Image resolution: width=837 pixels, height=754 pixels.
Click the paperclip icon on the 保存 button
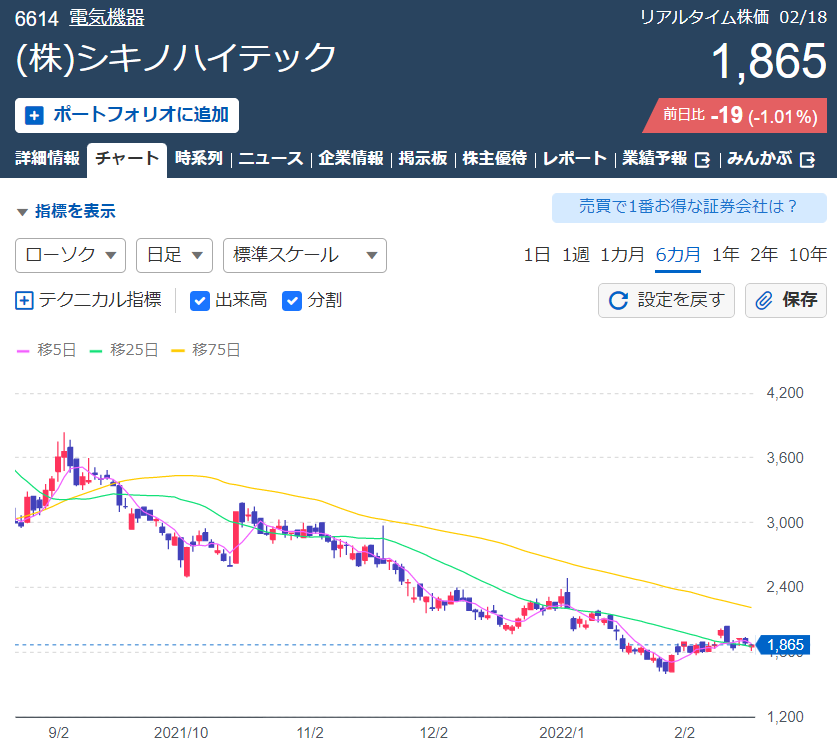tap(764, 300)
